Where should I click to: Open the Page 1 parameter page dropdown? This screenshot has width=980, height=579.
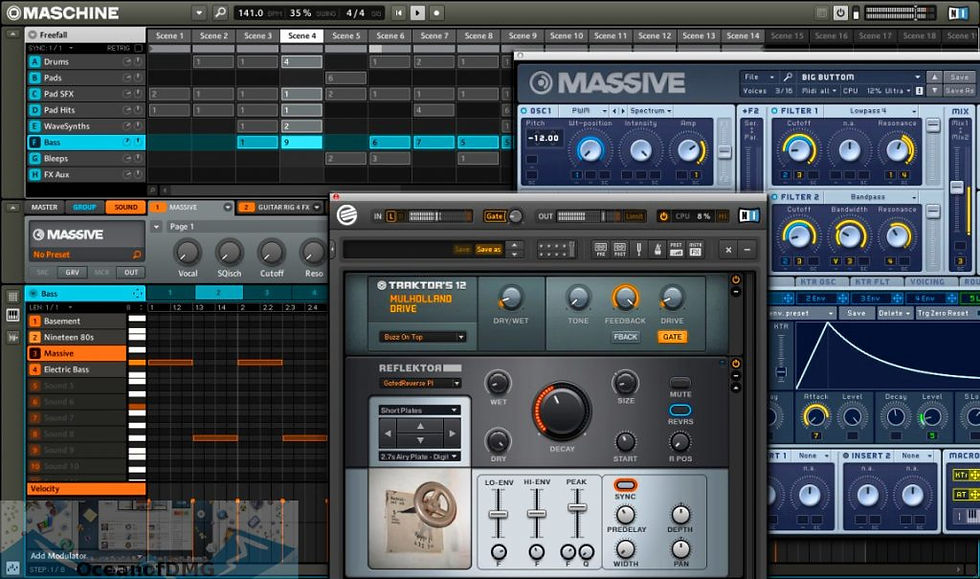point(156,226)
